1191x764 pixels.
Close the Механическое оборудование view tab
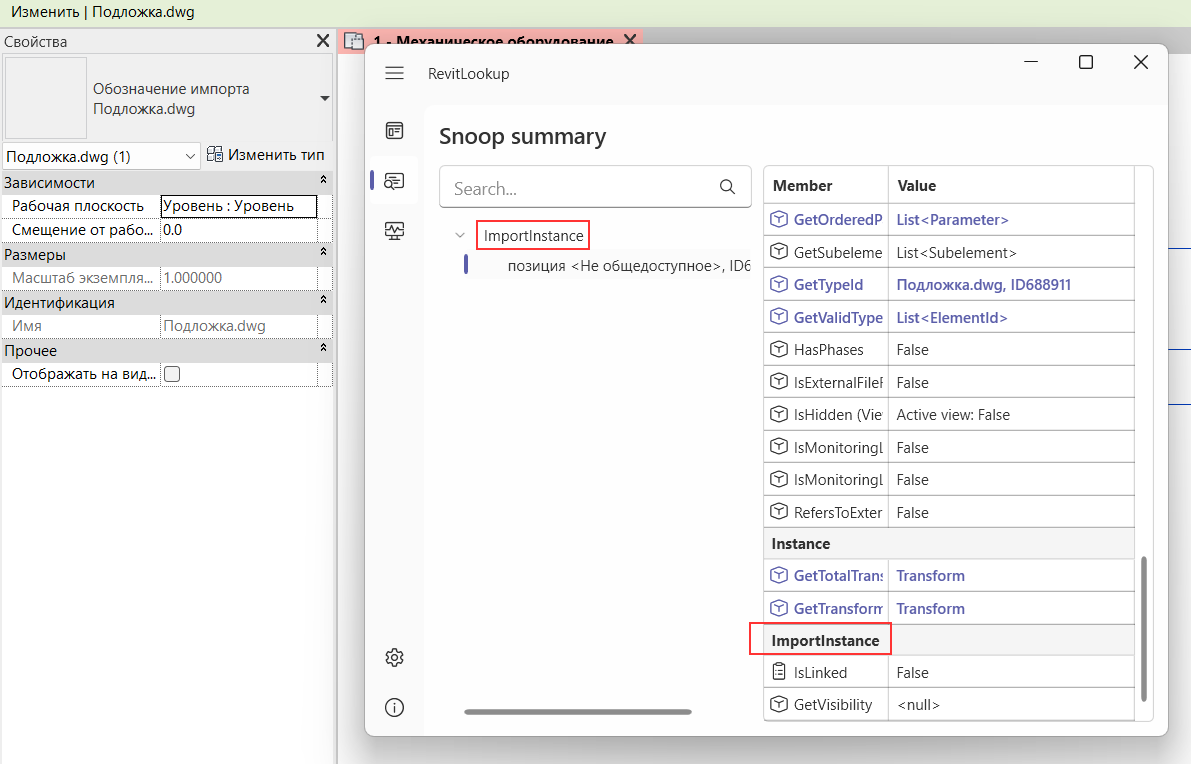point(630,39)
